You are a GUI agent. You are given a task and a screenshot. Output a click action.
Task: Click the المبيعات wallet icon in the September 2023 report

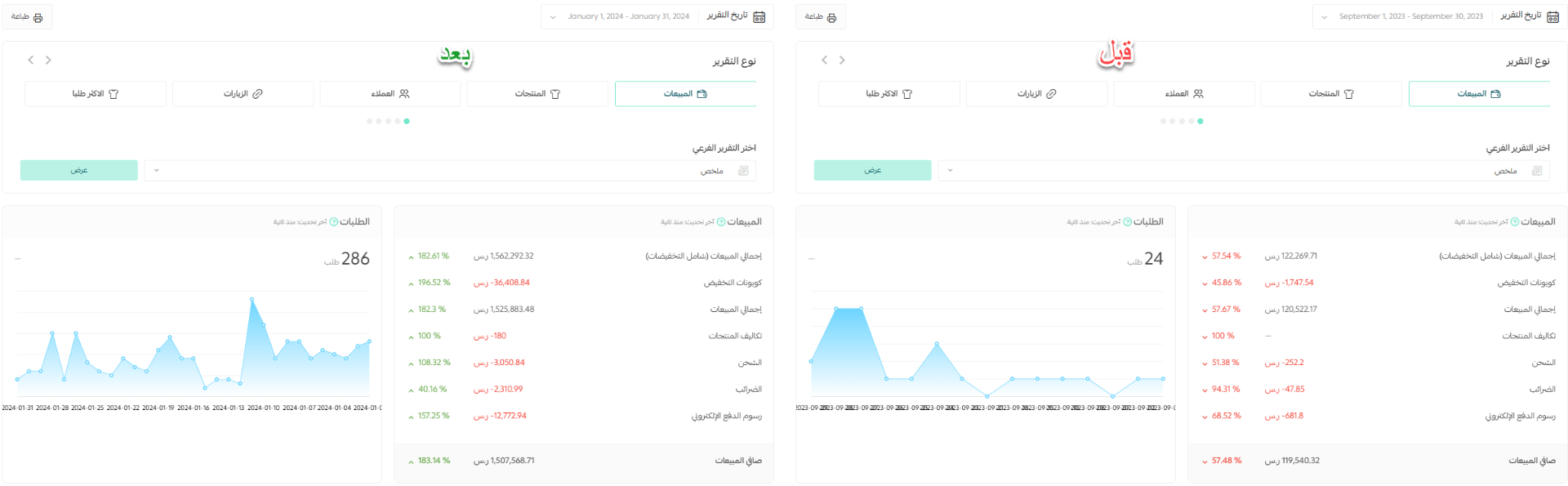click(1495, 94)
